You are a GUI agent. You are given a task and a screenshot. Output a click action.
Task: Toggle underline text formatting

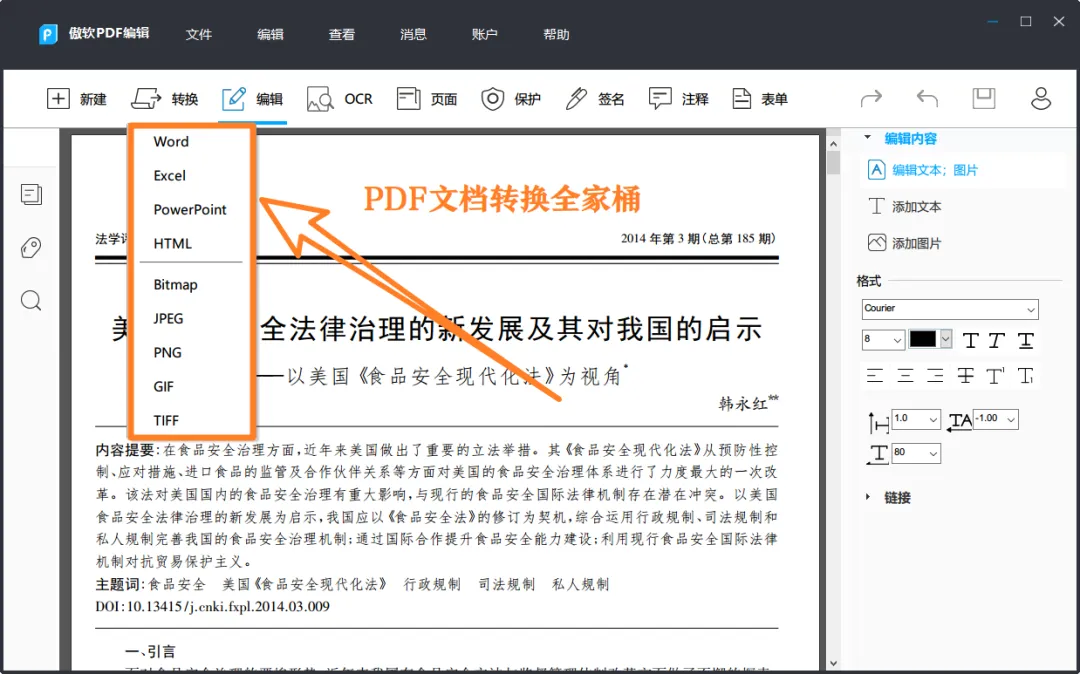click(1026, 340)
